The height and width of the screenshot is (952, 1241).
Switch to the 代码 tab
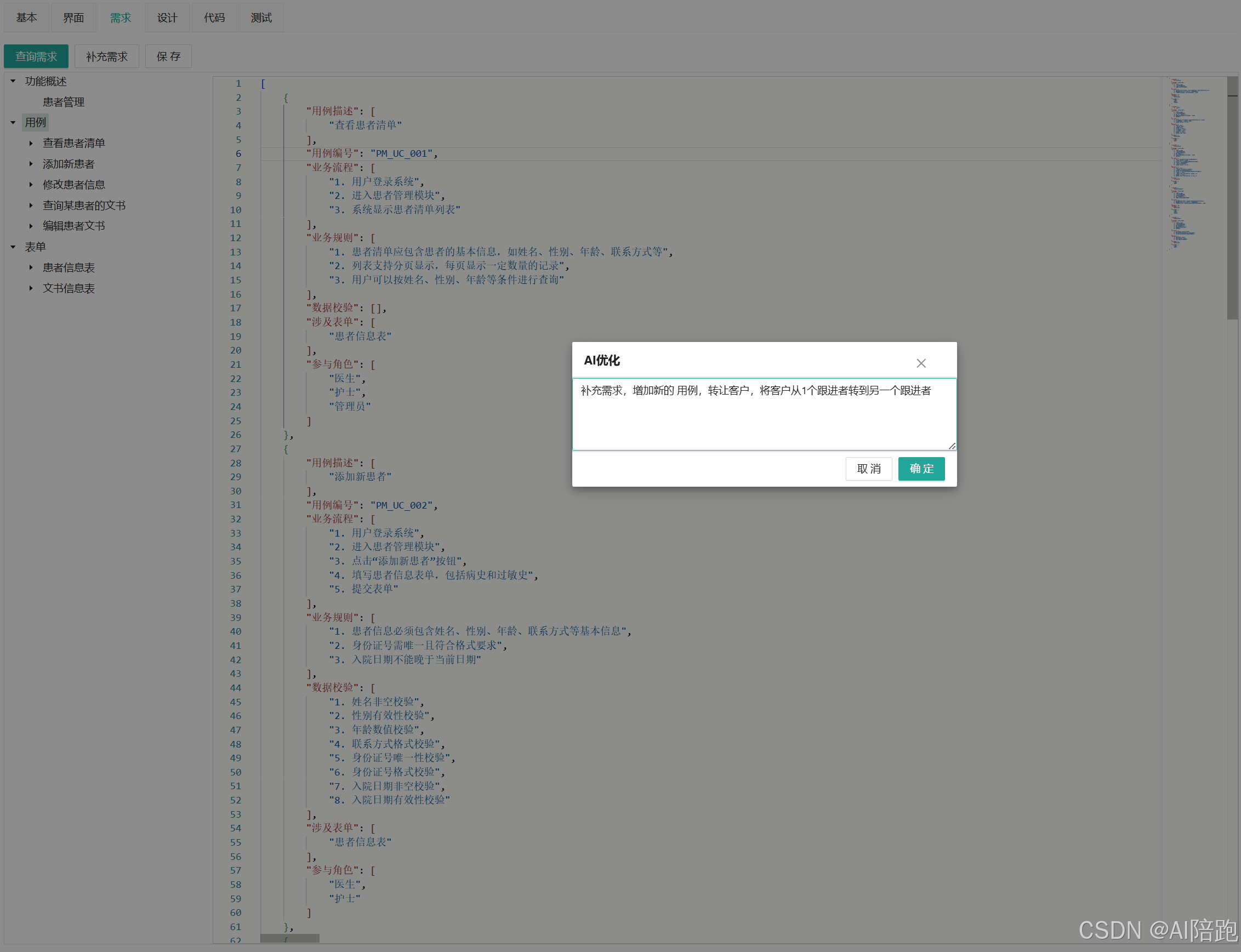tap(214, 18)
